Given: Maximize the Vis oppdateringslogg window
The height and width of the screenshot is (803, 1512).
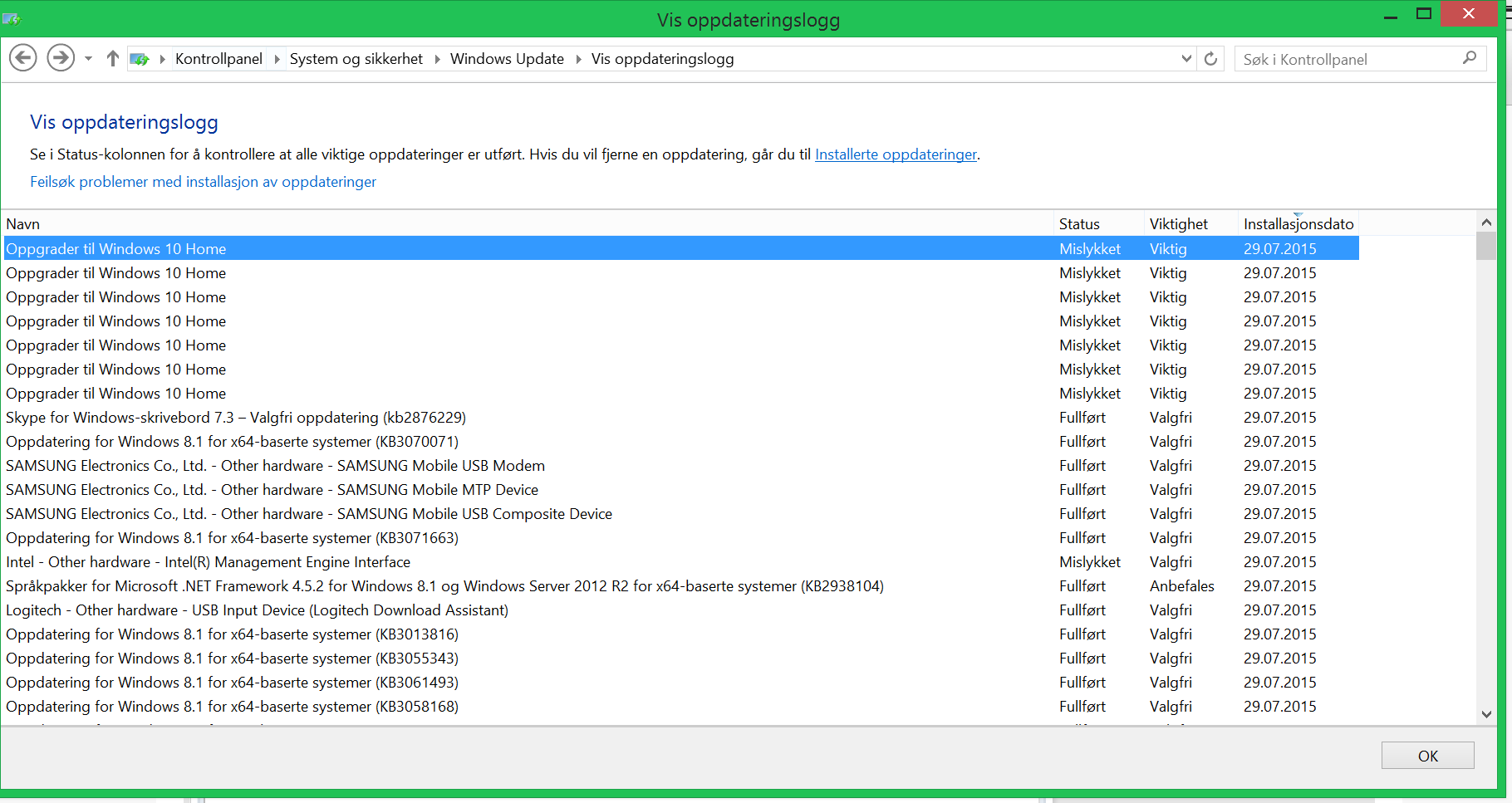Looking at the screenshot, I should click(x=1424, y=14).
